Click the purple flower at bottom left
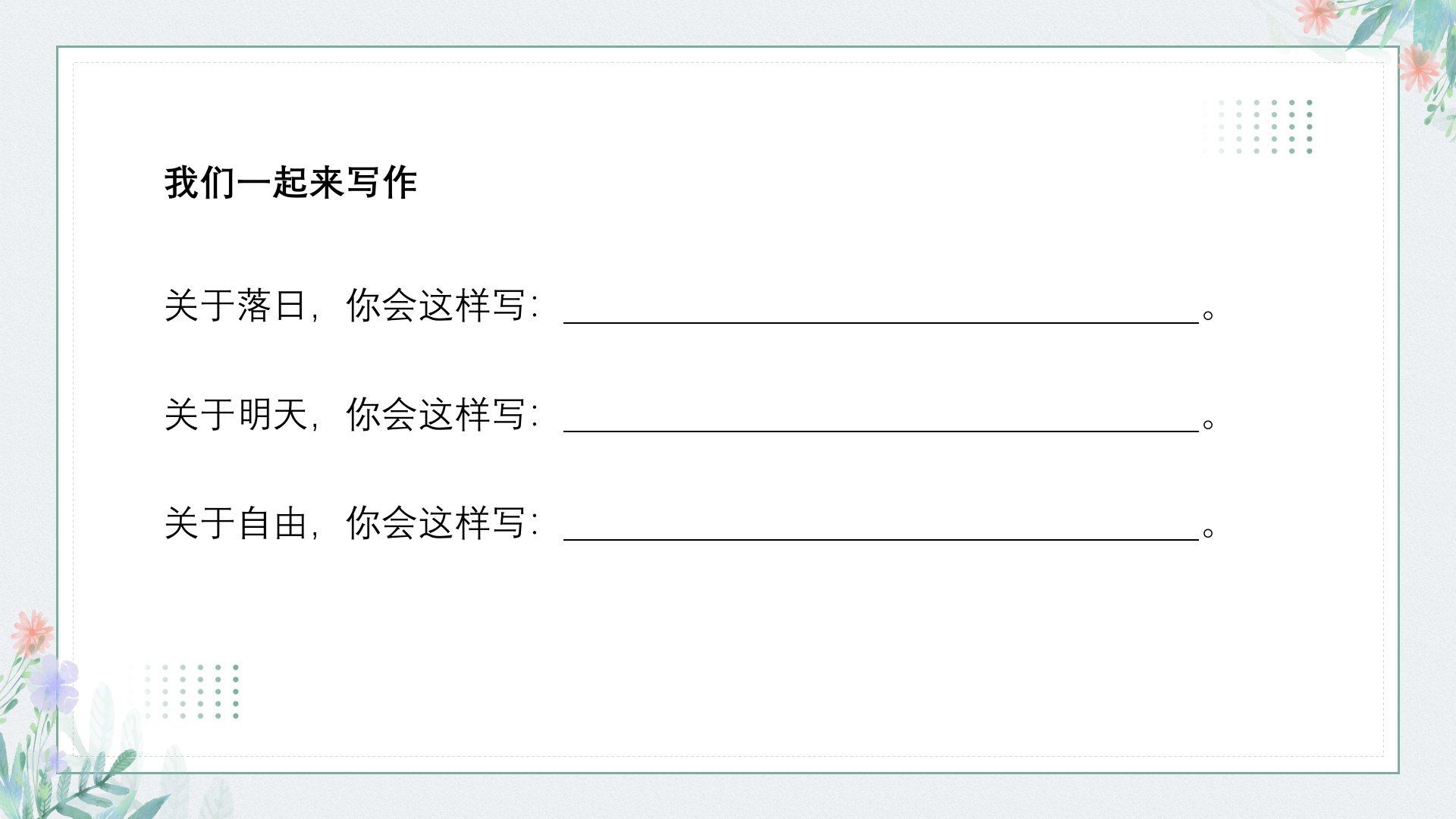This screenshot has width=1456, height=819. (55, 682)
